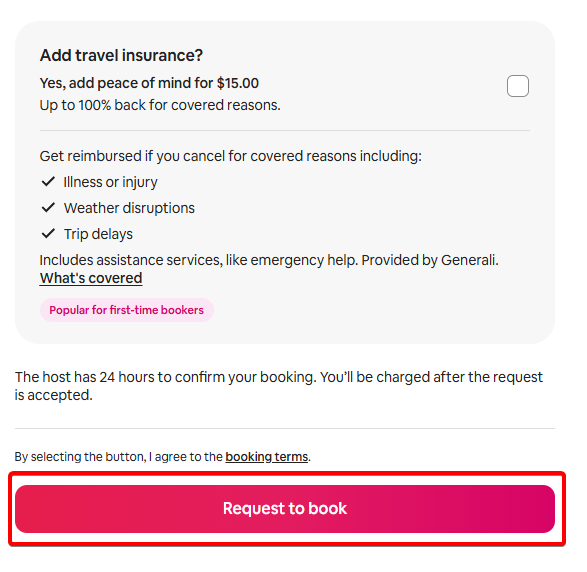Viewport: 587px width, 572px height.
Task: Click the Trip delays list item
Action: click(98, 234)
